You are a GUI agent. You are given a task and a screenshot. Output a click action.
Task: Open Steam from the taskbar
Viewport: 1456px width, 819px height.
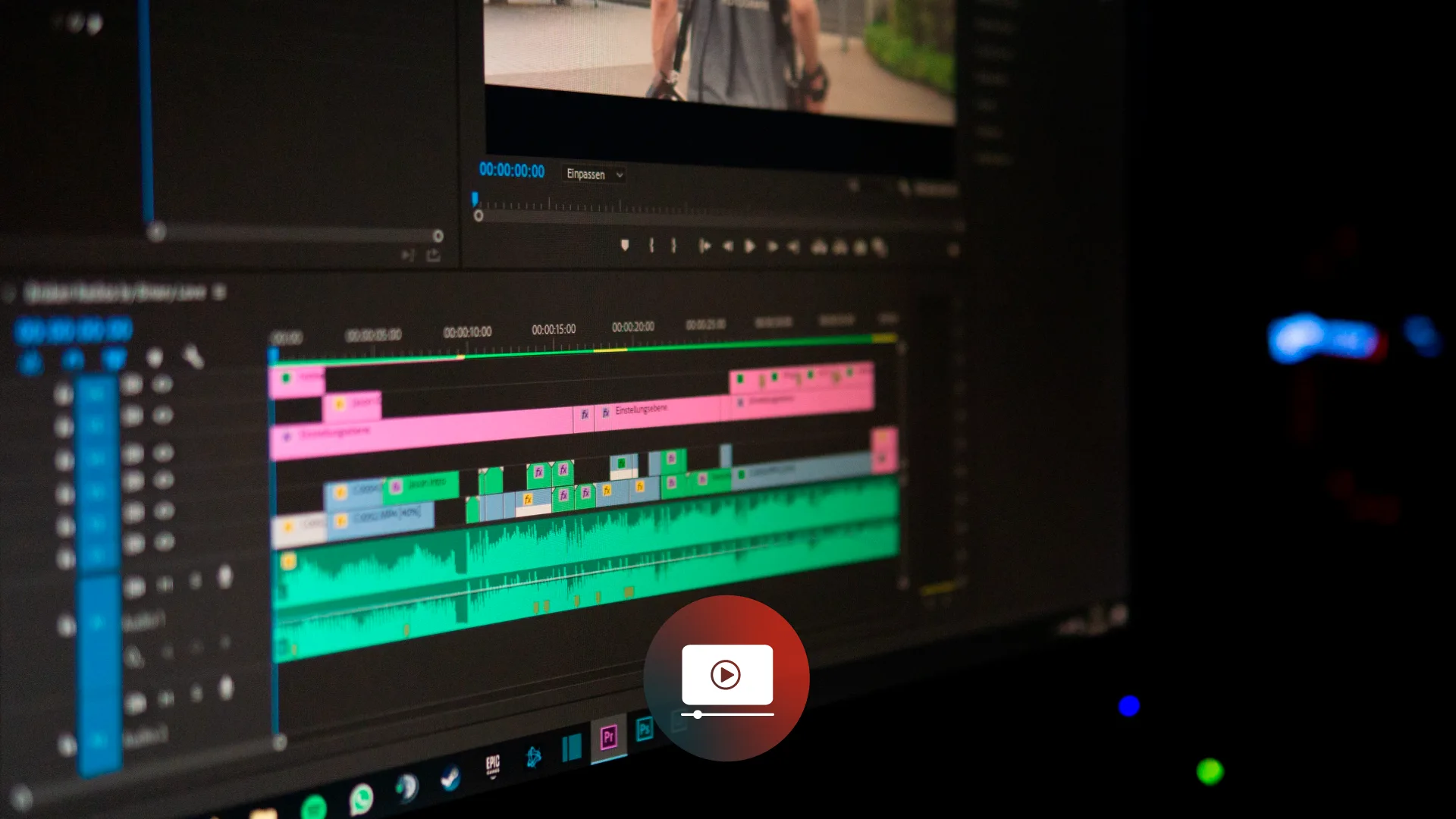click(450, 779)
